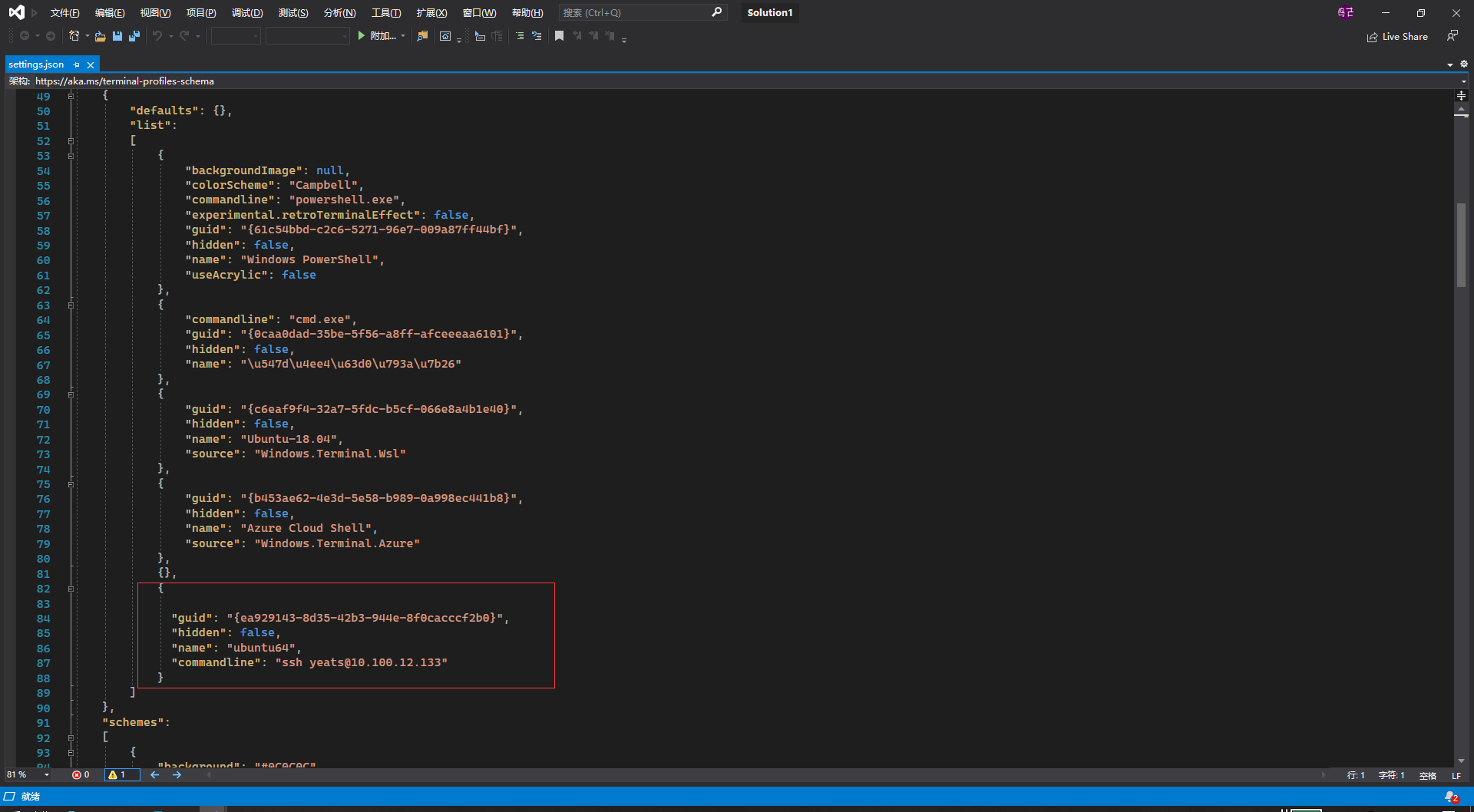Open the solution platforms combo box
The width and height of the screenshot is (1474, 812).
308,36
